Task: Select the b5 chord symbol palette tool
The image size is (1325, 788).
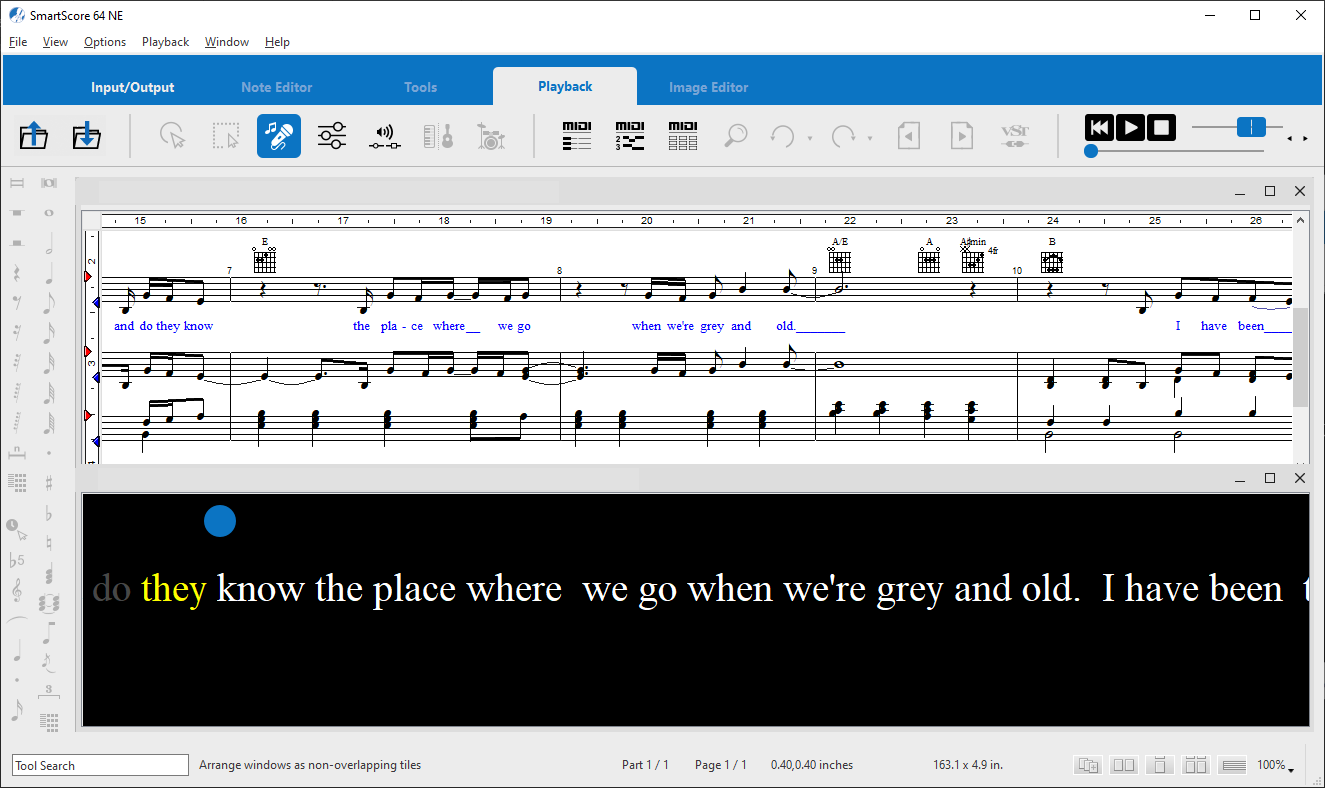Action: tap(17, 559)
